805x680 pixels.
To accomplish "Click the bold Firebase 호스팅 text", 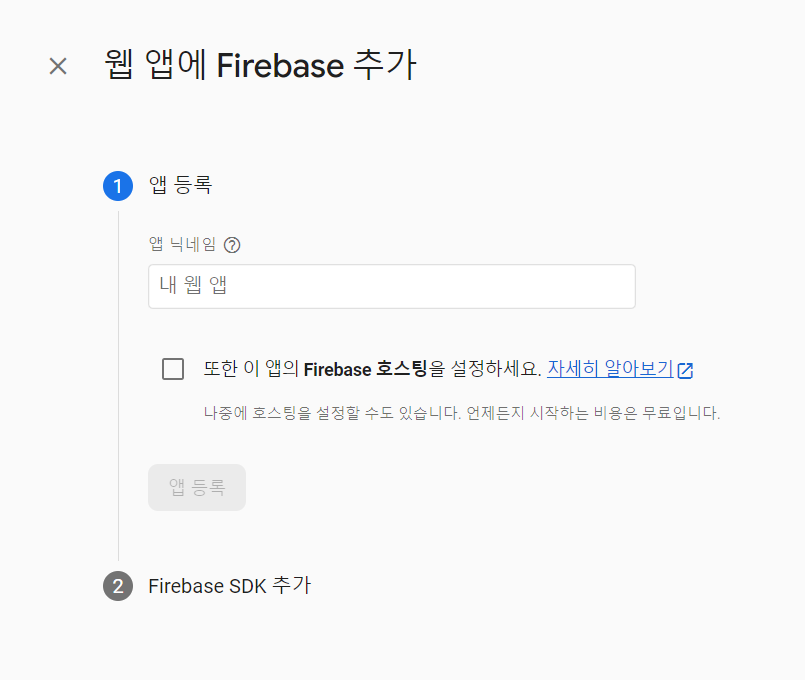I will coord(365,368).
